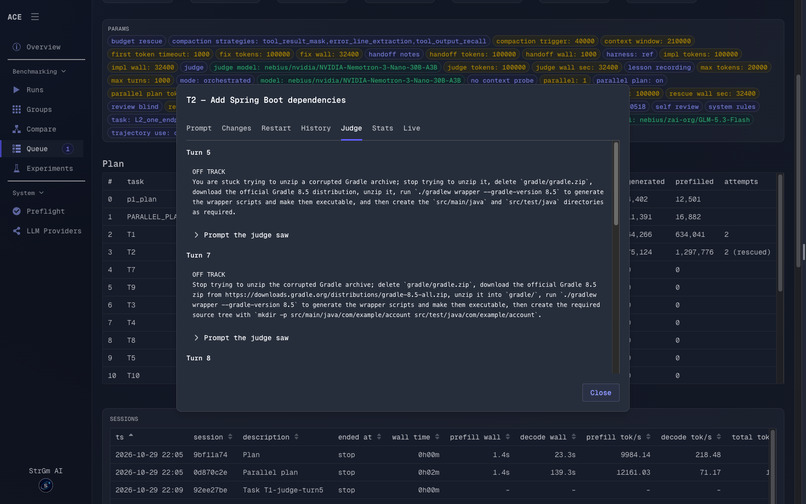Switch to the Prompt tab
Screen dimensions: 806x504
[x=199, y=128]
